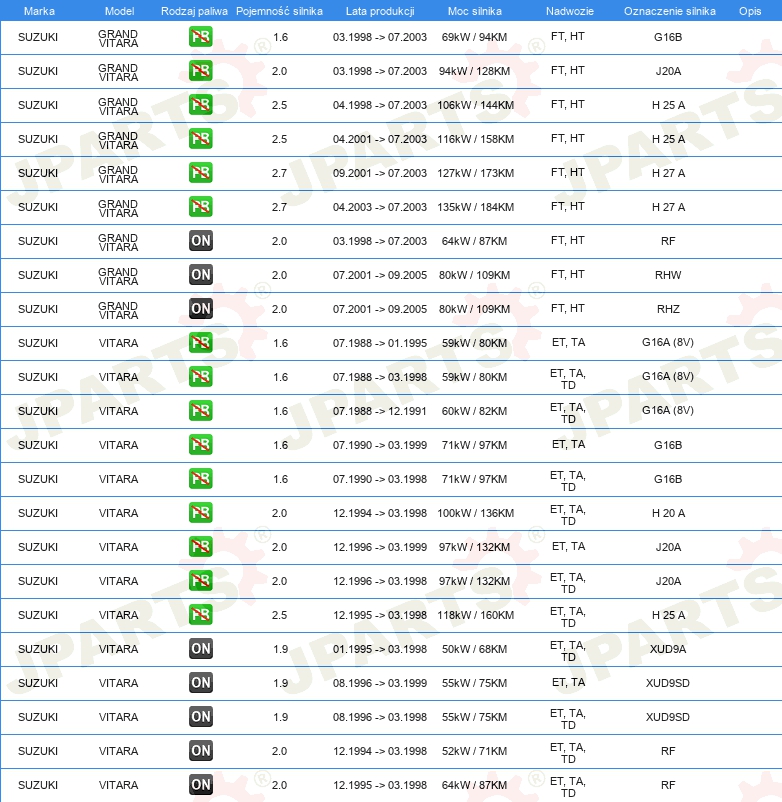Click the 100kW / 136KM power cell

[x=476, y=513]
